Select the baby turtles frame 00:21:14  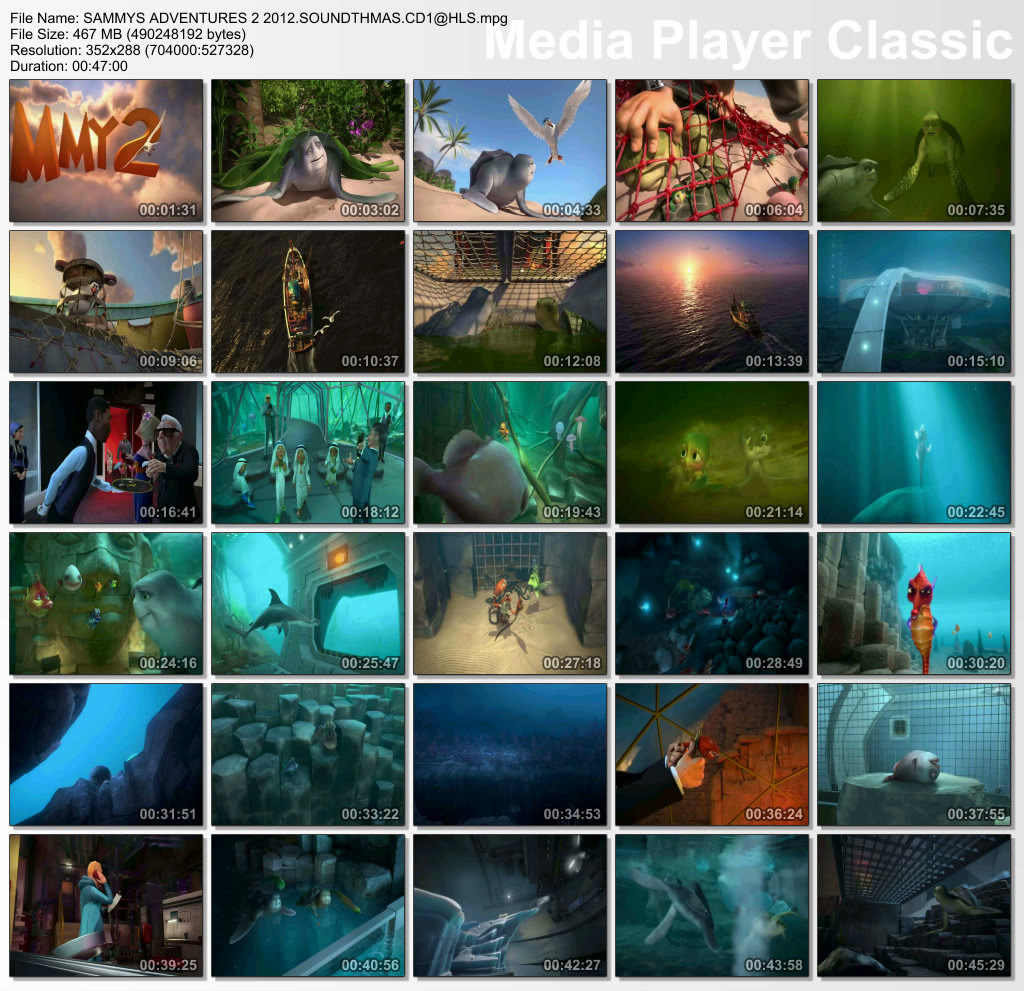click(x=712, y=452)
